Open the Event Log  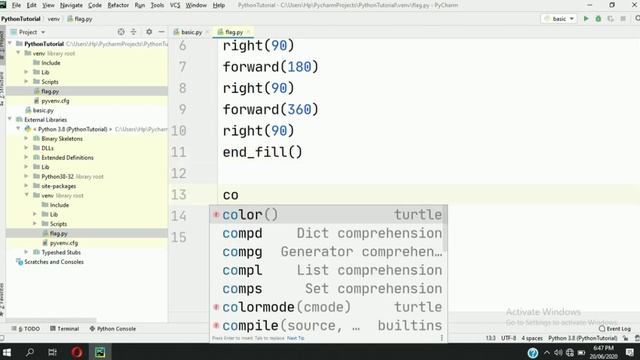615,329
